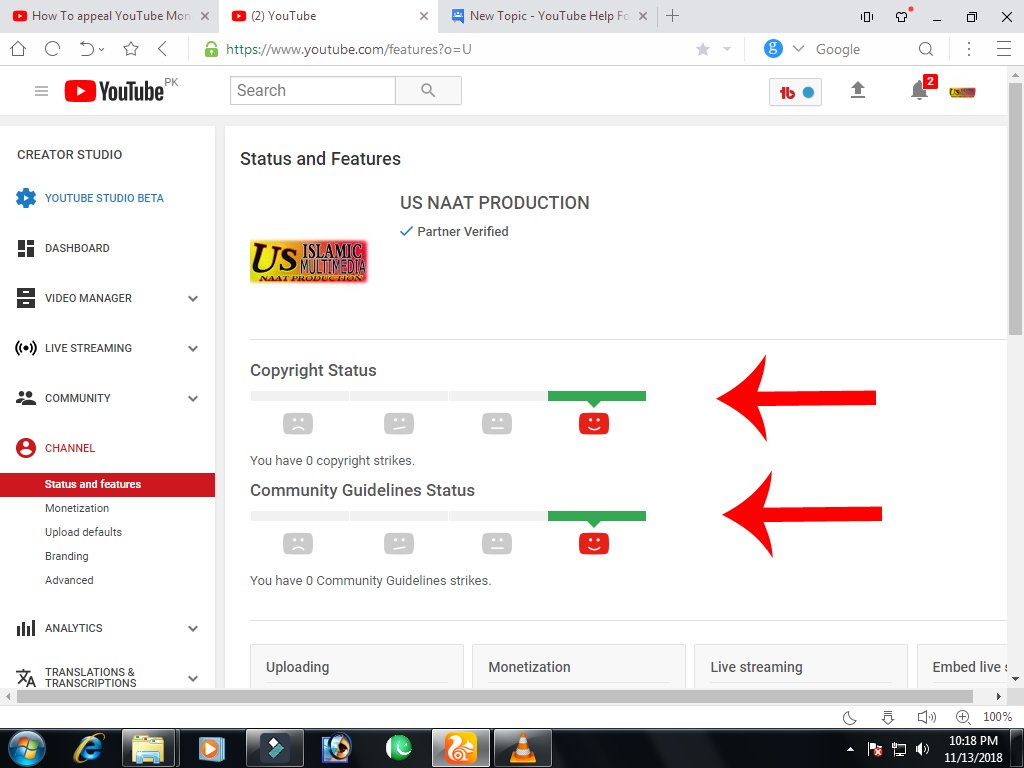Open the Upload defaults sidebar item
1024x768 pixels.
coord(83,532)
